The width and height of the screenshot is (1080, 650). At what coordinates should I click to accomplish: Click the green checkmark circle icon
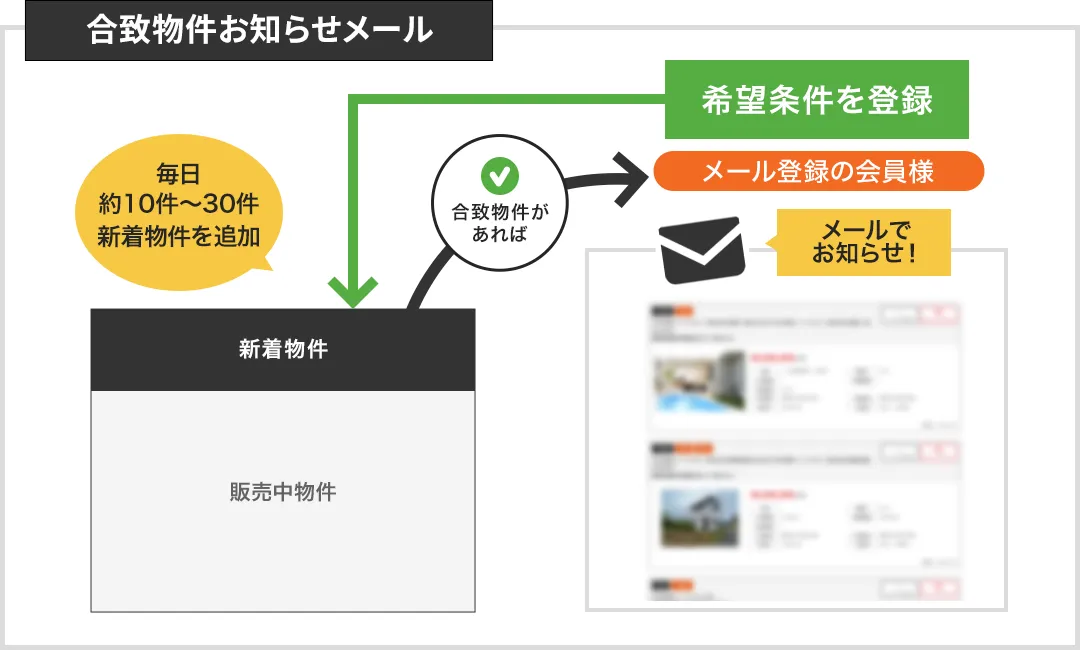pyautogui.click(x=499, y=176)
